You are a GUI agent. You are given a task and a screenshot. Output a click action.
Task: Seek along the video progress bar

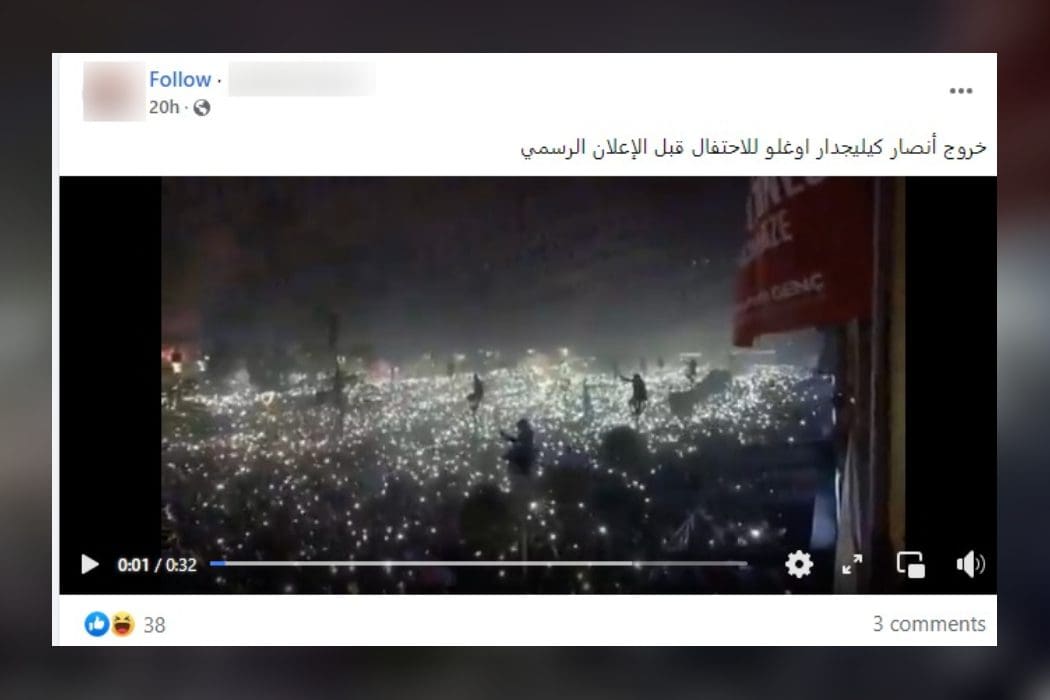point(478,563)
